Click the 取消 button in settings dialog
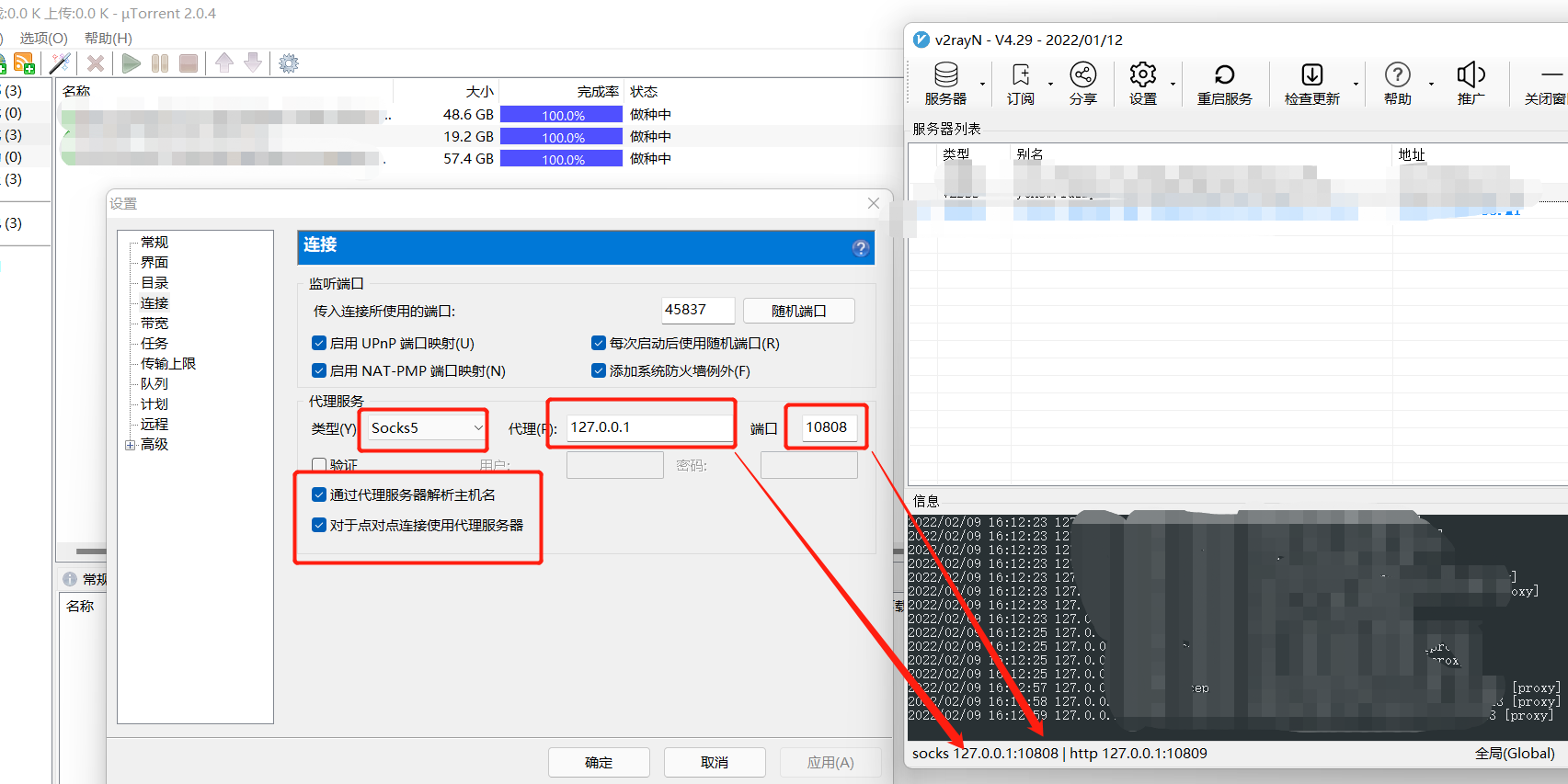Viewport: 1568px width, 784px height. 715,763
